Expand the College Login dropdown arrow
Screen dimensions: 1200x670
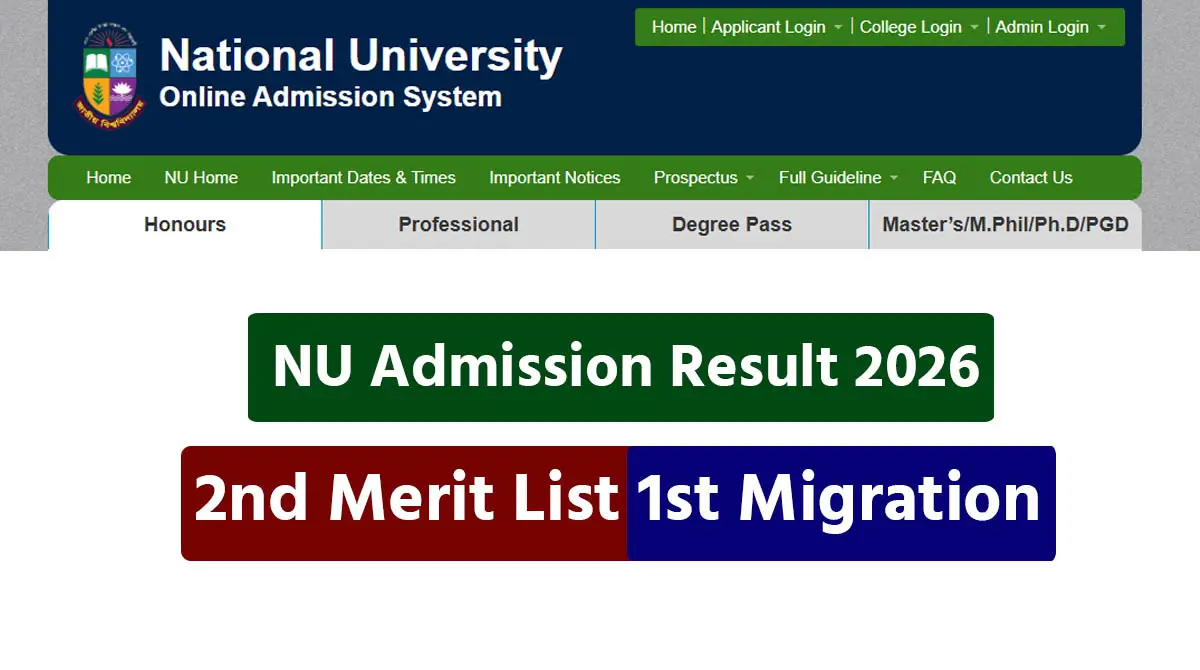(974, 28)
